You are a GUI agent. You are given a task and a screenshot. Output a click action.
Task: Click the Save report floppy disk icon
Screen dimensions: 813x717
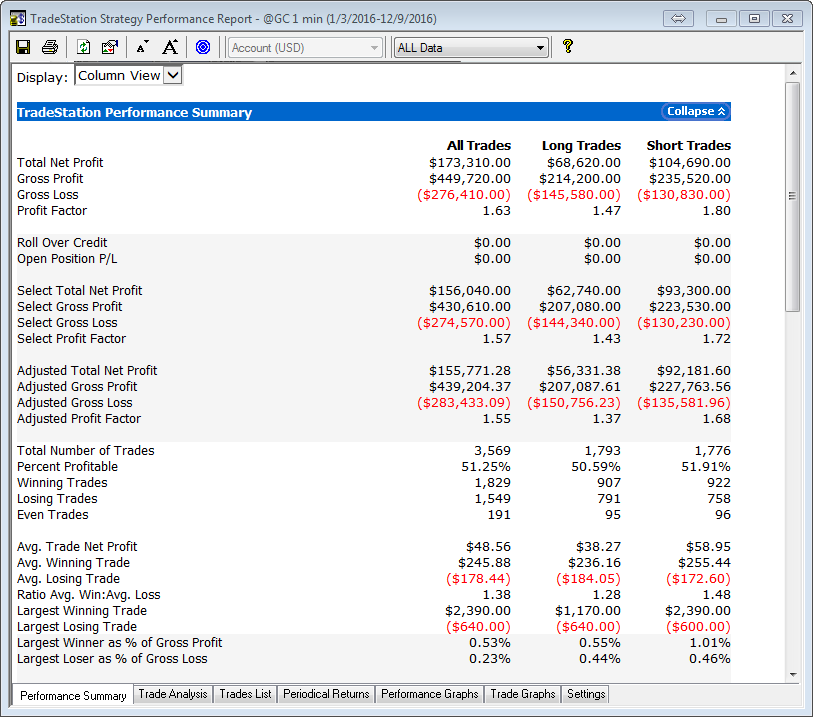(x=23, y=47)
